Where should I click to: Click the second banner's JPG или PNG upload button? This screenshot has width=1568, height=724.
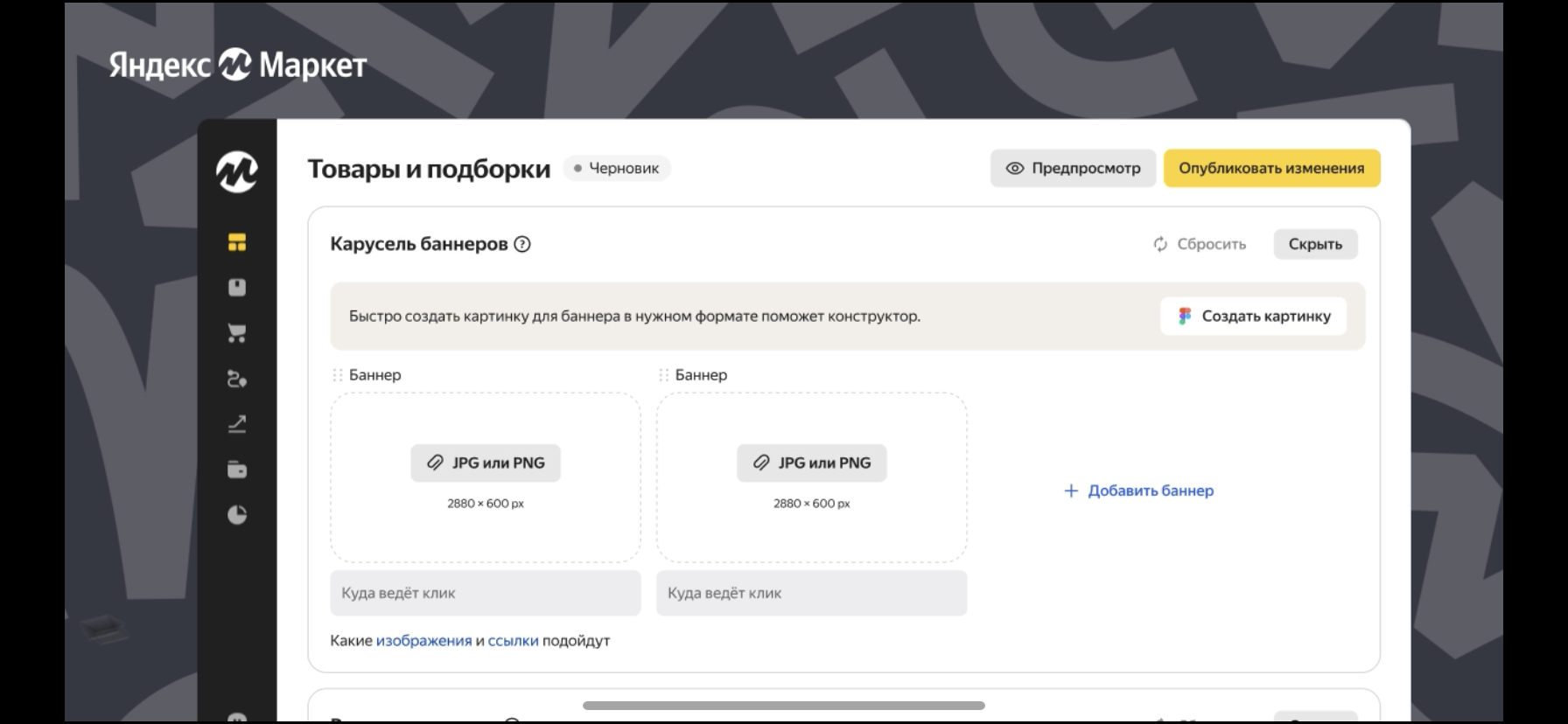[811, 463]
